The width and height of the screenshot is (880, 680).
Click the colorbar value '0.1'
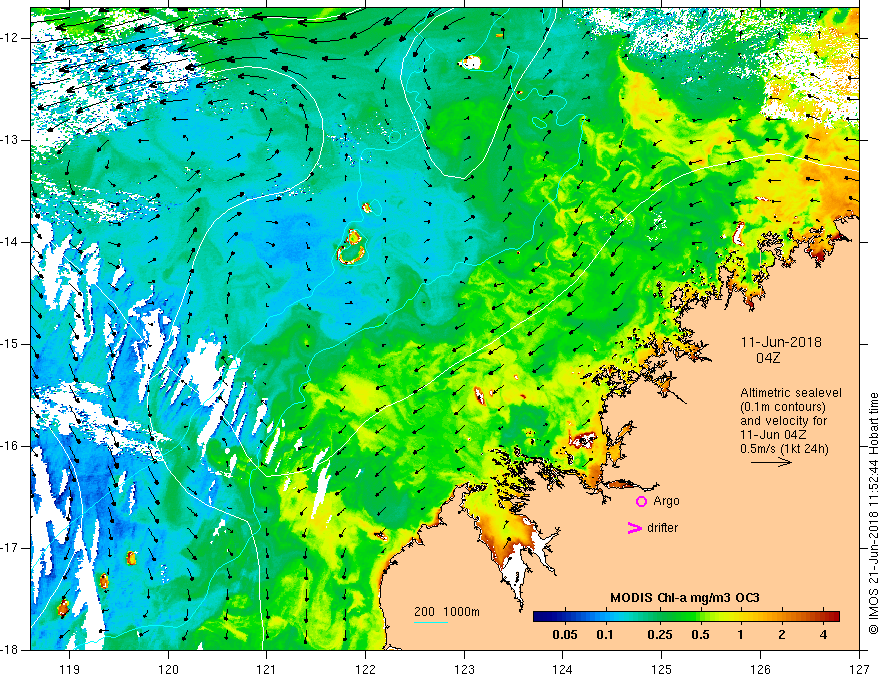click(x=604, y=635)
